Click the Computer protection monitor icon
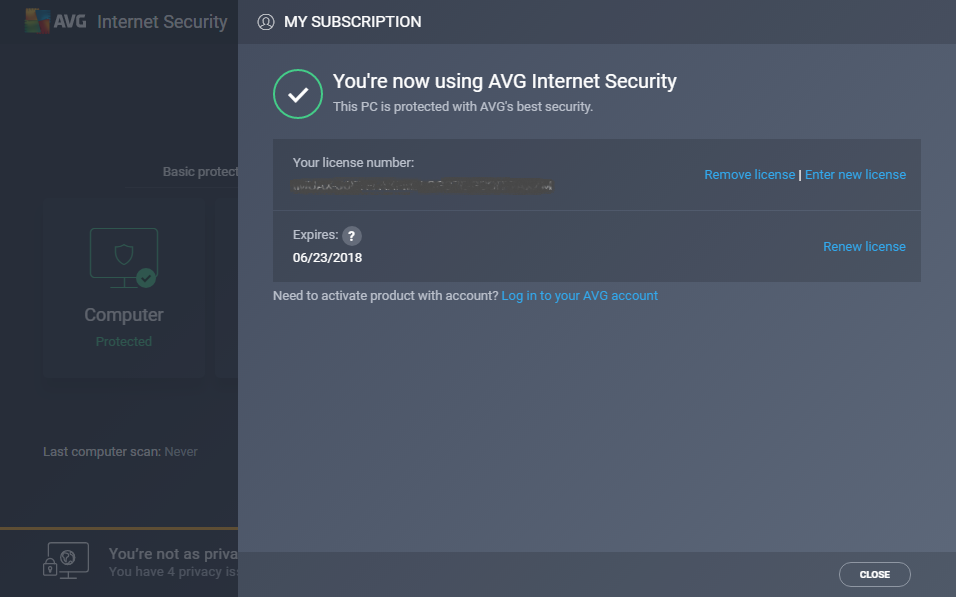 124,258
